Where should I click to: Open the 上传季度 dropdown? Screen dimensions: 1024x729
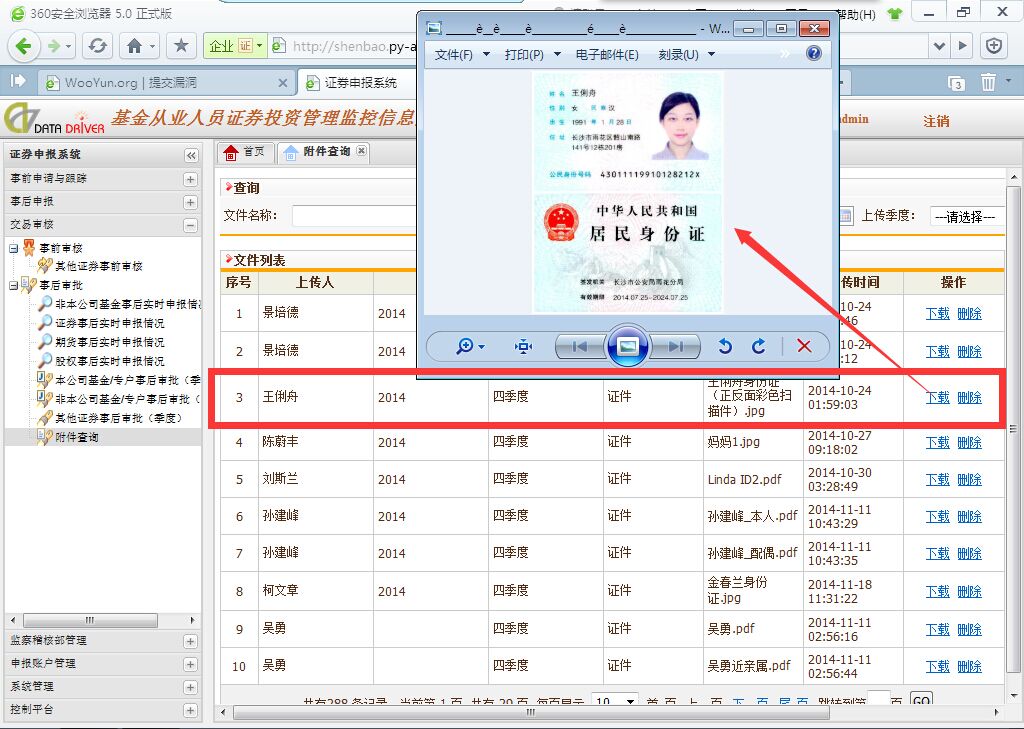(x=966, y=216)
